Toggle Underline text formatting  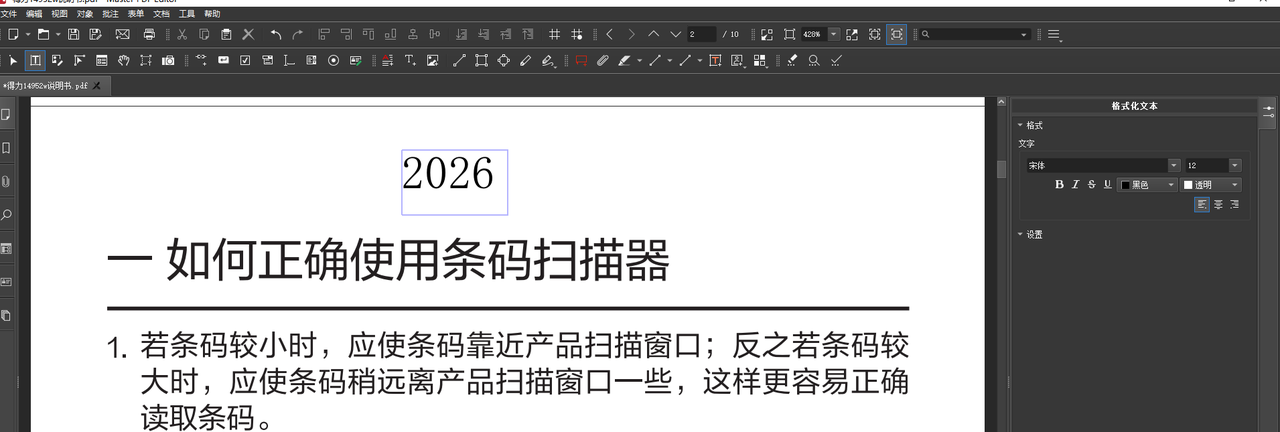click(x=1107, y=184)
